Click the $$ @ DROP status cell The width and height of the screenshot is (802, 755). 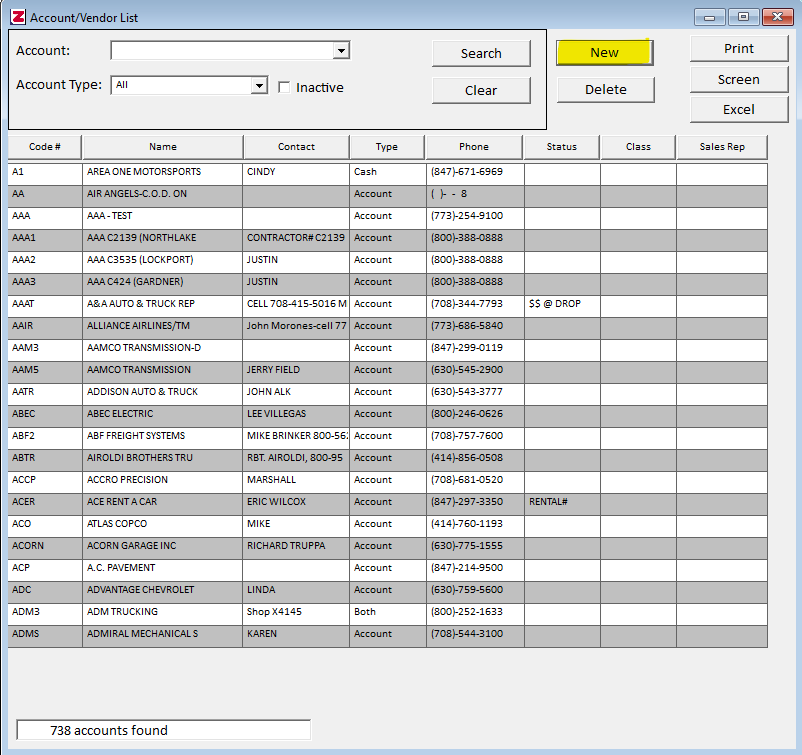pos(562,306)
